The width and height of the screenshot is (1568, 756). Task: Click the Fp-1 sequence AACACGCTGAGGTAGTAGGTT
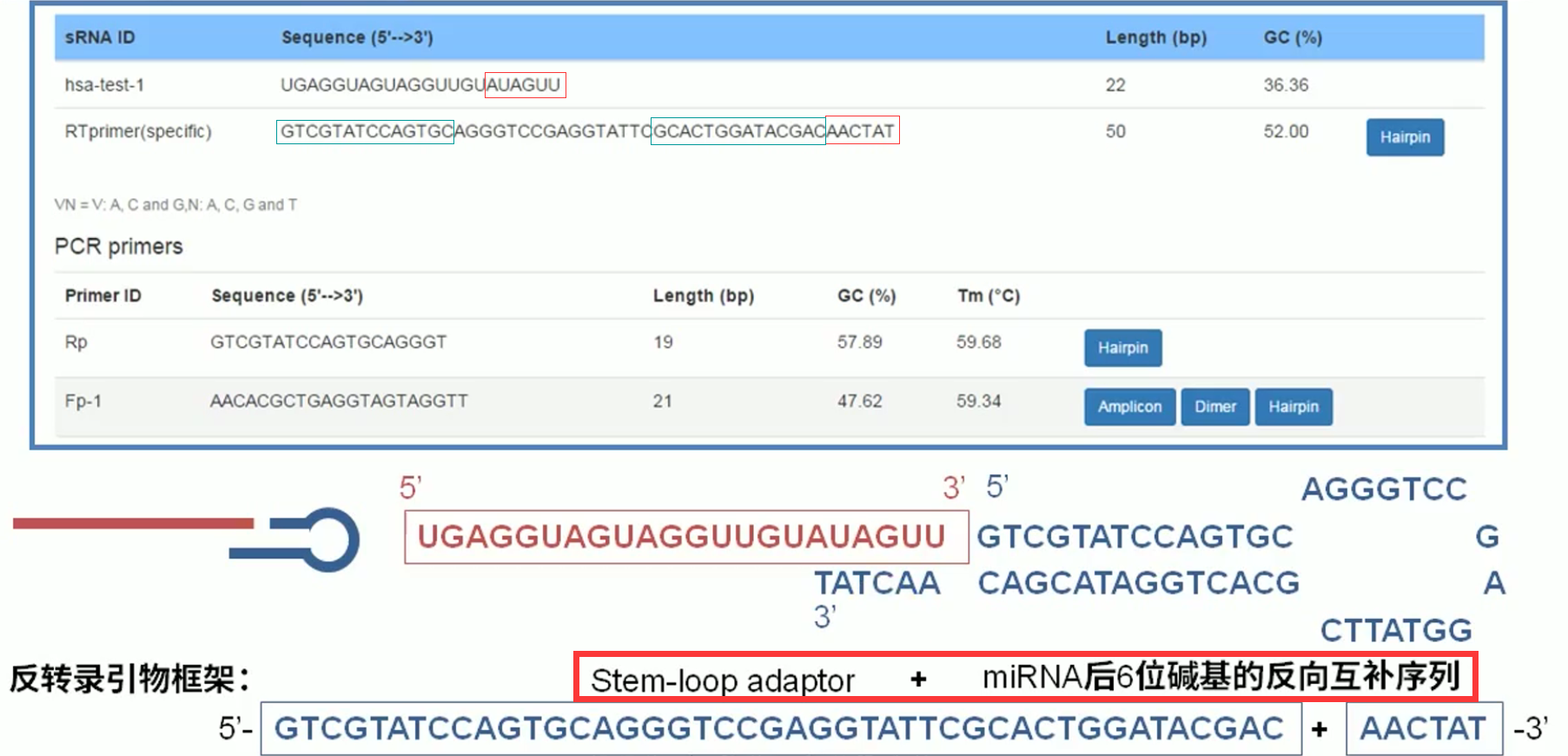[x=339, y=401]
